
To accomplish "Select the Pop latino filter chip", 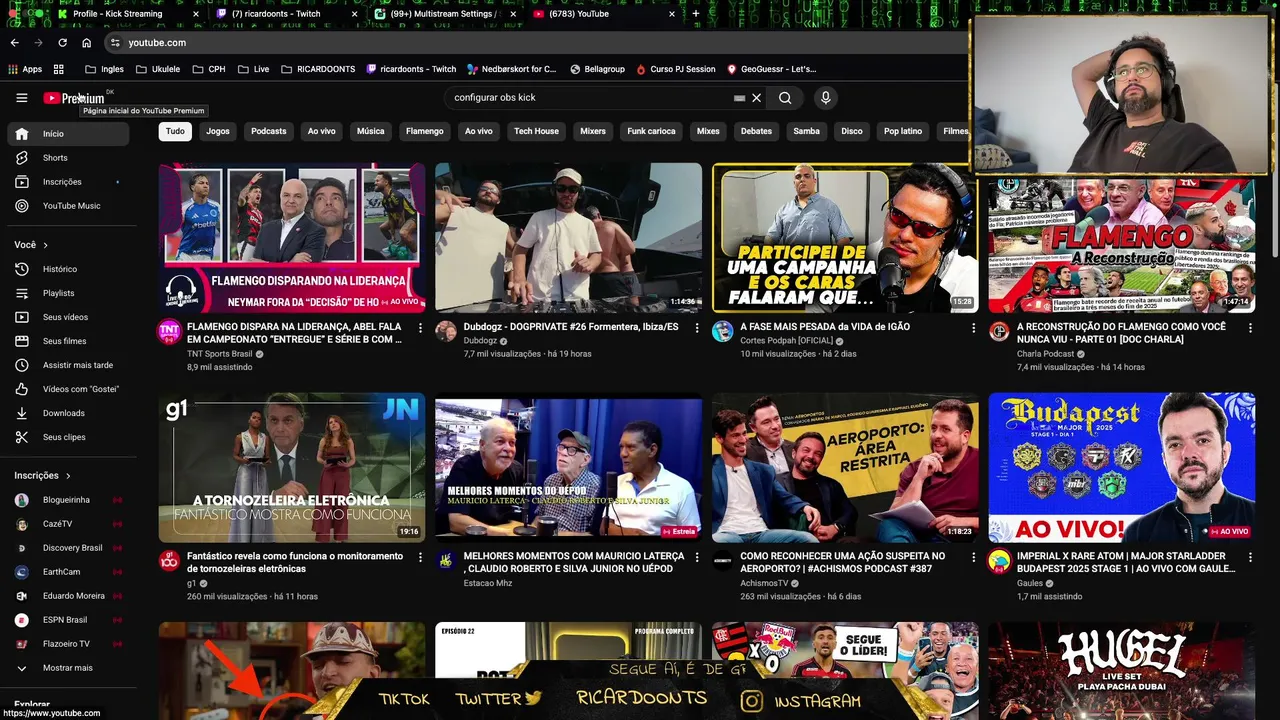I will pyautogui.click(x=903, y=131).
